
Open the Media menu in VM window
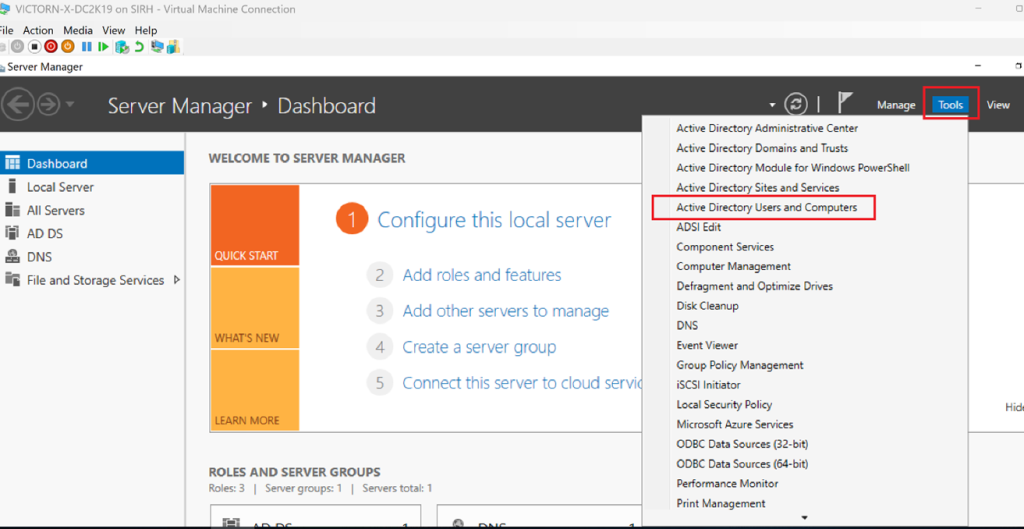pos(77,31)
